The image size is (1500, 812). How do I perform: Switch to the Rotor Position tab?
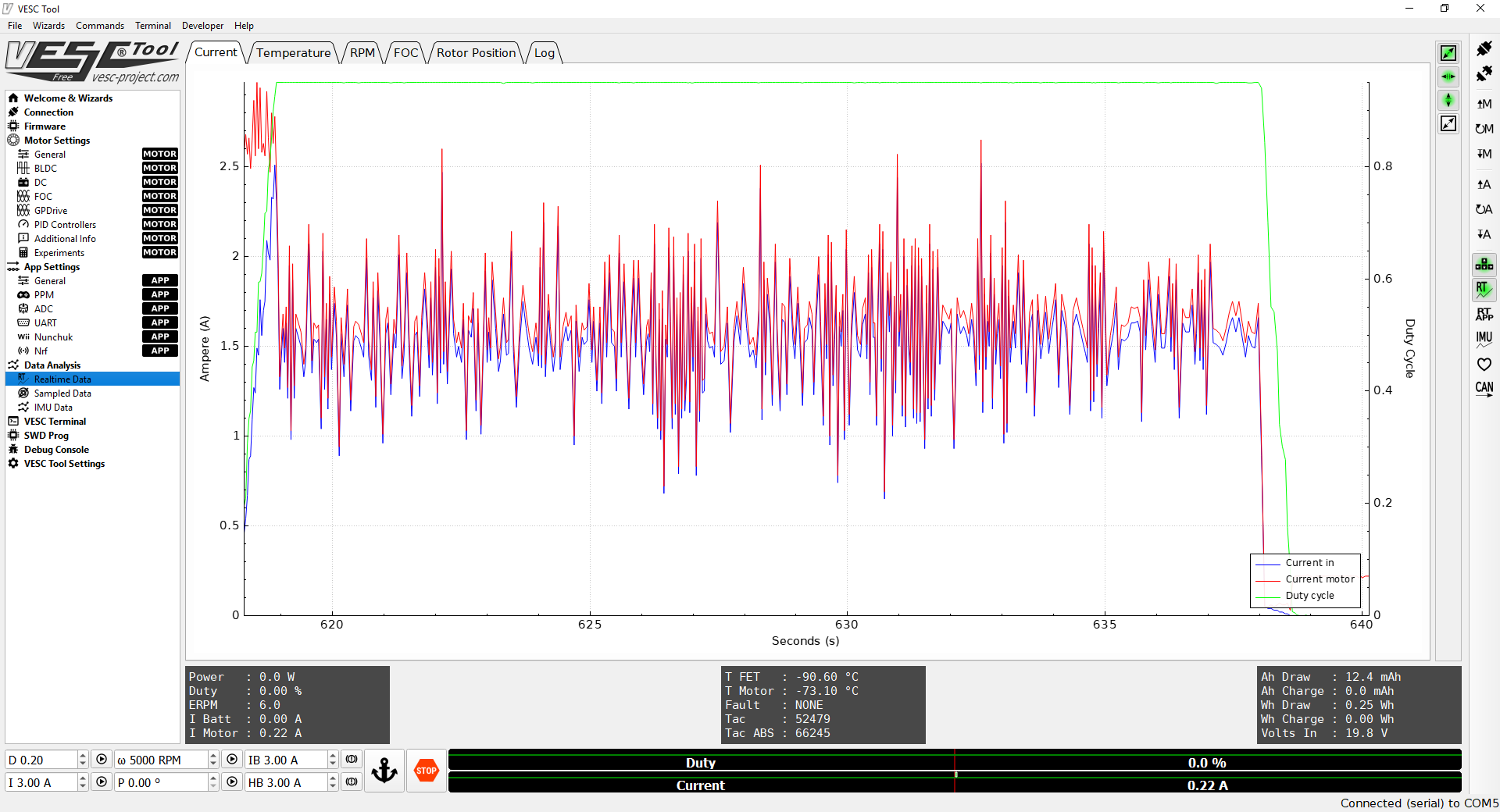click(476, 52)
